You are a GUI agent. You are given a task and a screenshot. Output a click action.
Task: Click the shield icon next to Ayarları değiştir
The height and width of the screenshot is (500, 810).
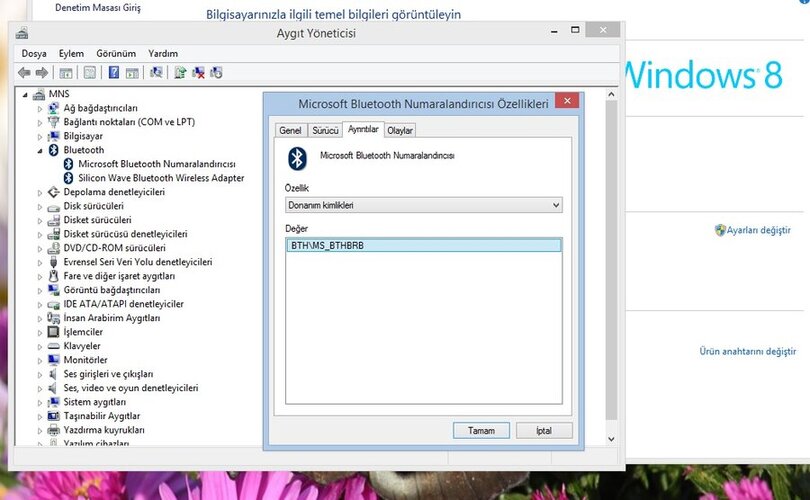coord(720,230)
